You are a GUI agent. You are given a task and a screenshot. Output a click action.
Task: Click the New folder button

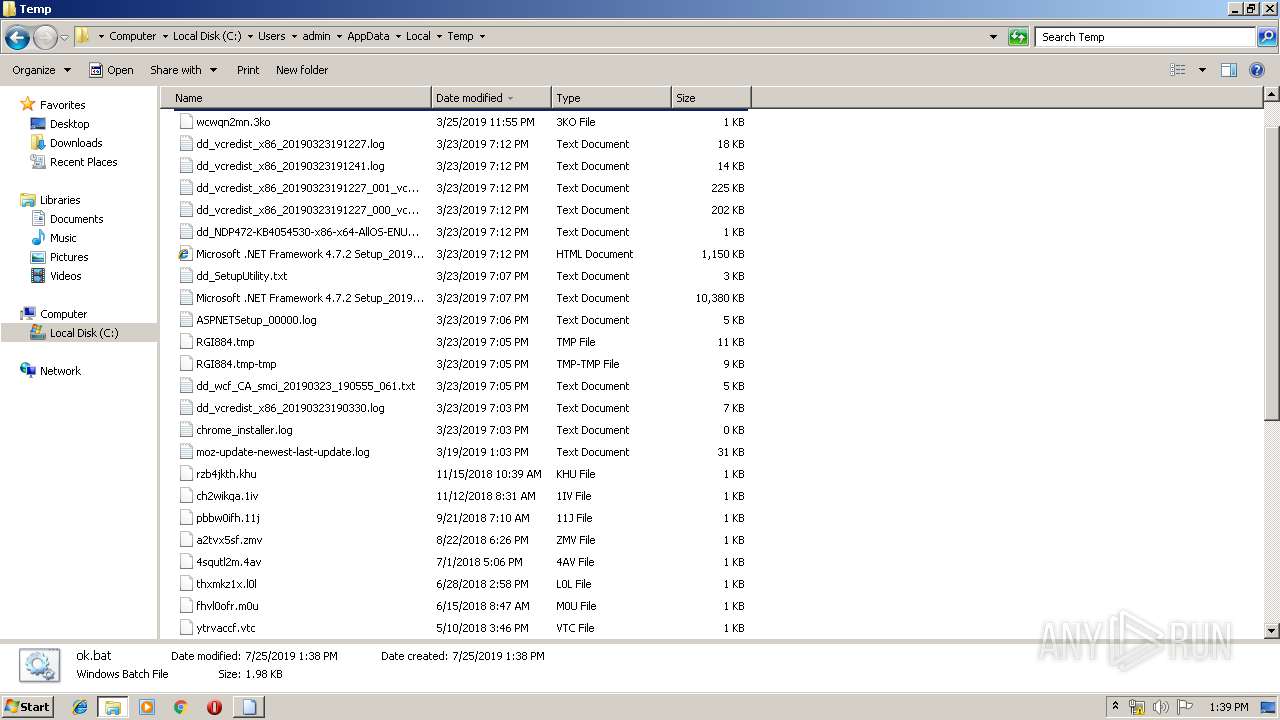[x=302, y=70]
